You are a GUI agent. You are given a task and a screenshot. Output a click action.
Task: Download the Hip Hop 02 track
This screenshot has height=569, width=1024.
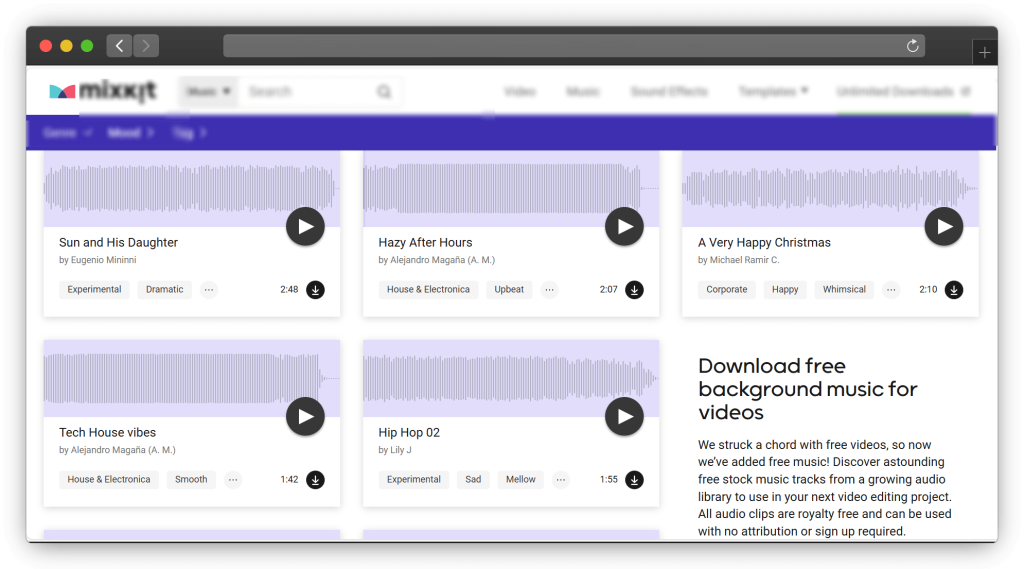click(634, 480)
